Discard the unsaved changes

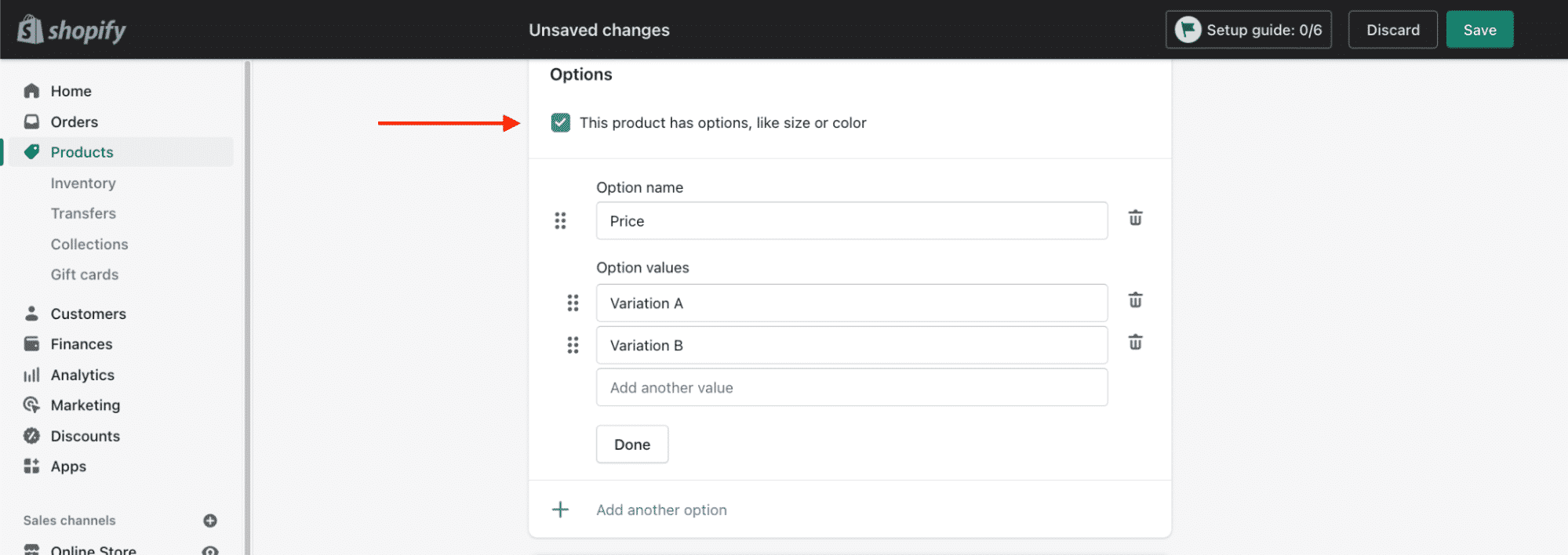(x=1392, y=30)
